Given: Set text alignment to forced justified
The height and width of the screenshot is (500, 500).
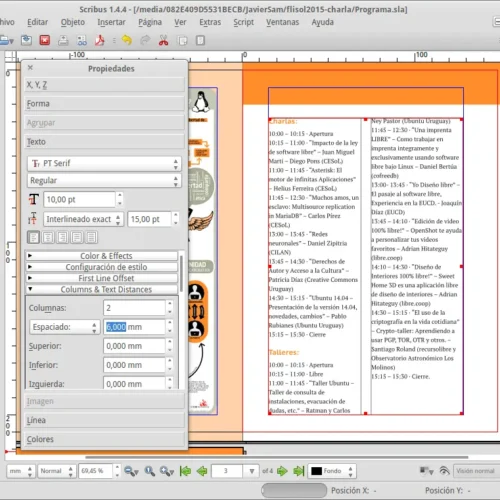Looking at the screenshot, I should [92, 237].
